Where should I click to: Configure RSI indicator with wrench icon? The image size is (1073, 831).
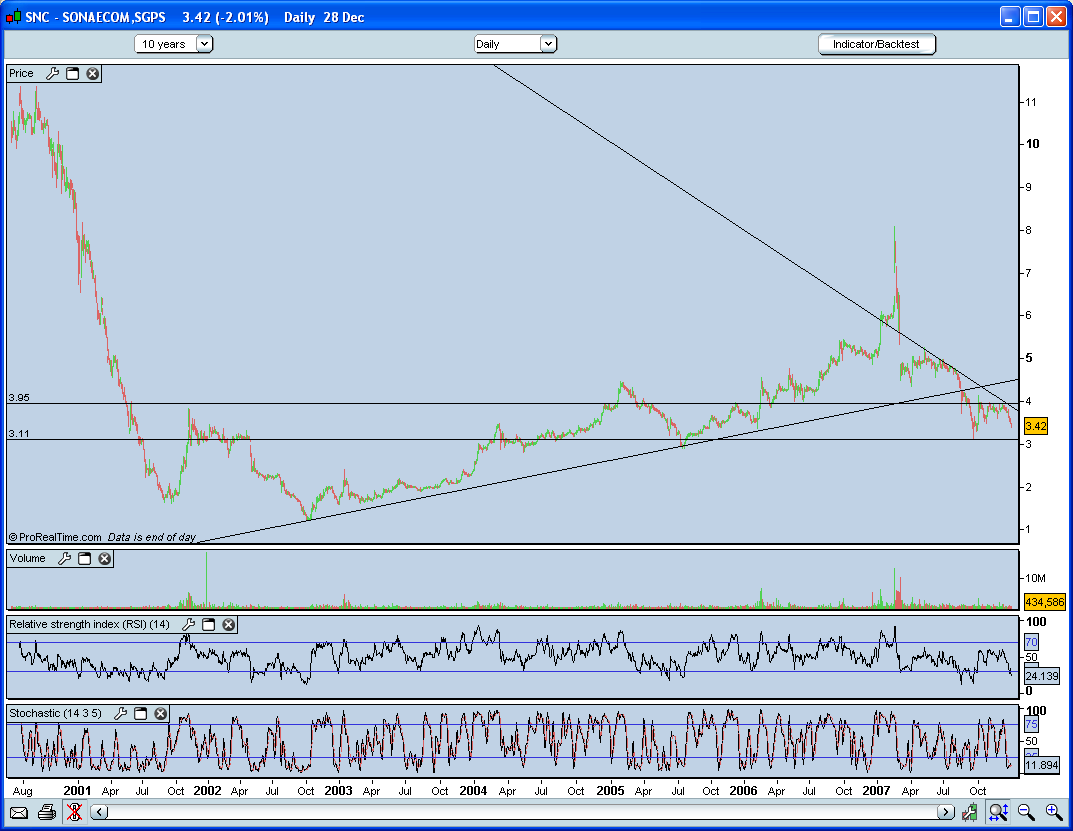[188, 625]
